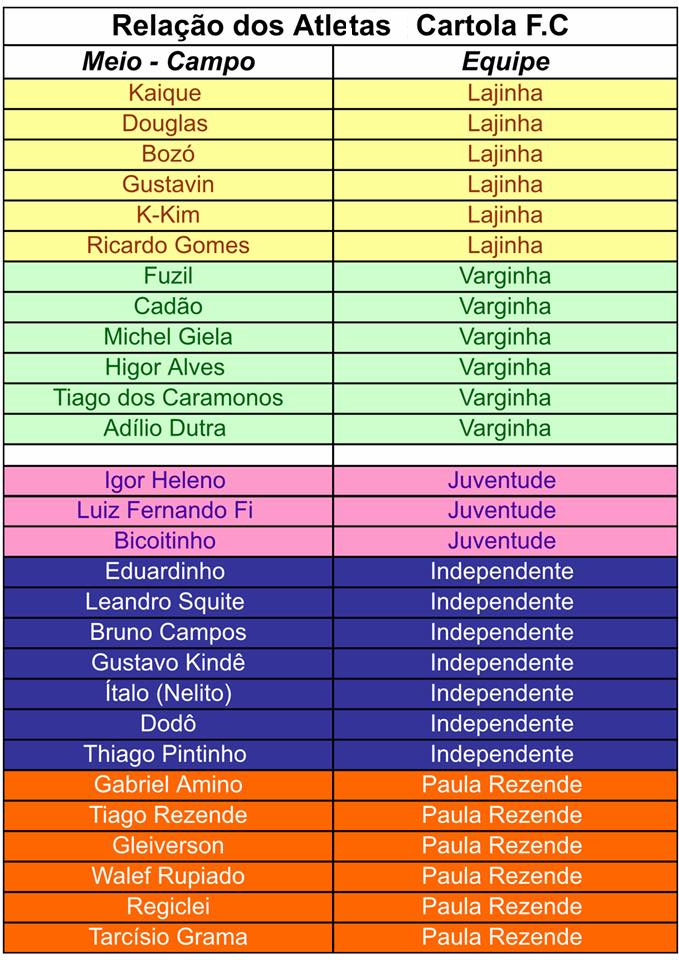Screen dimensions: 679x960
Task: Click the Adílio Dutra cell
Action: [168, 429]
